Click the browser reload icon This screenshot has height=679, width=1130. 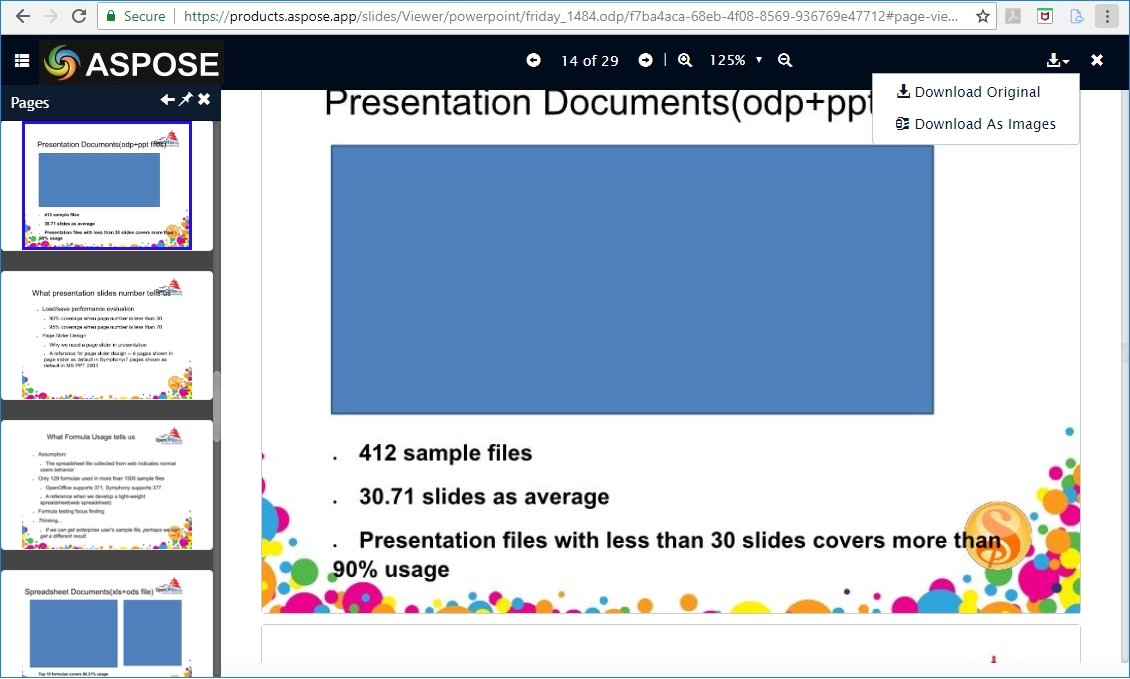coord(76,16)
